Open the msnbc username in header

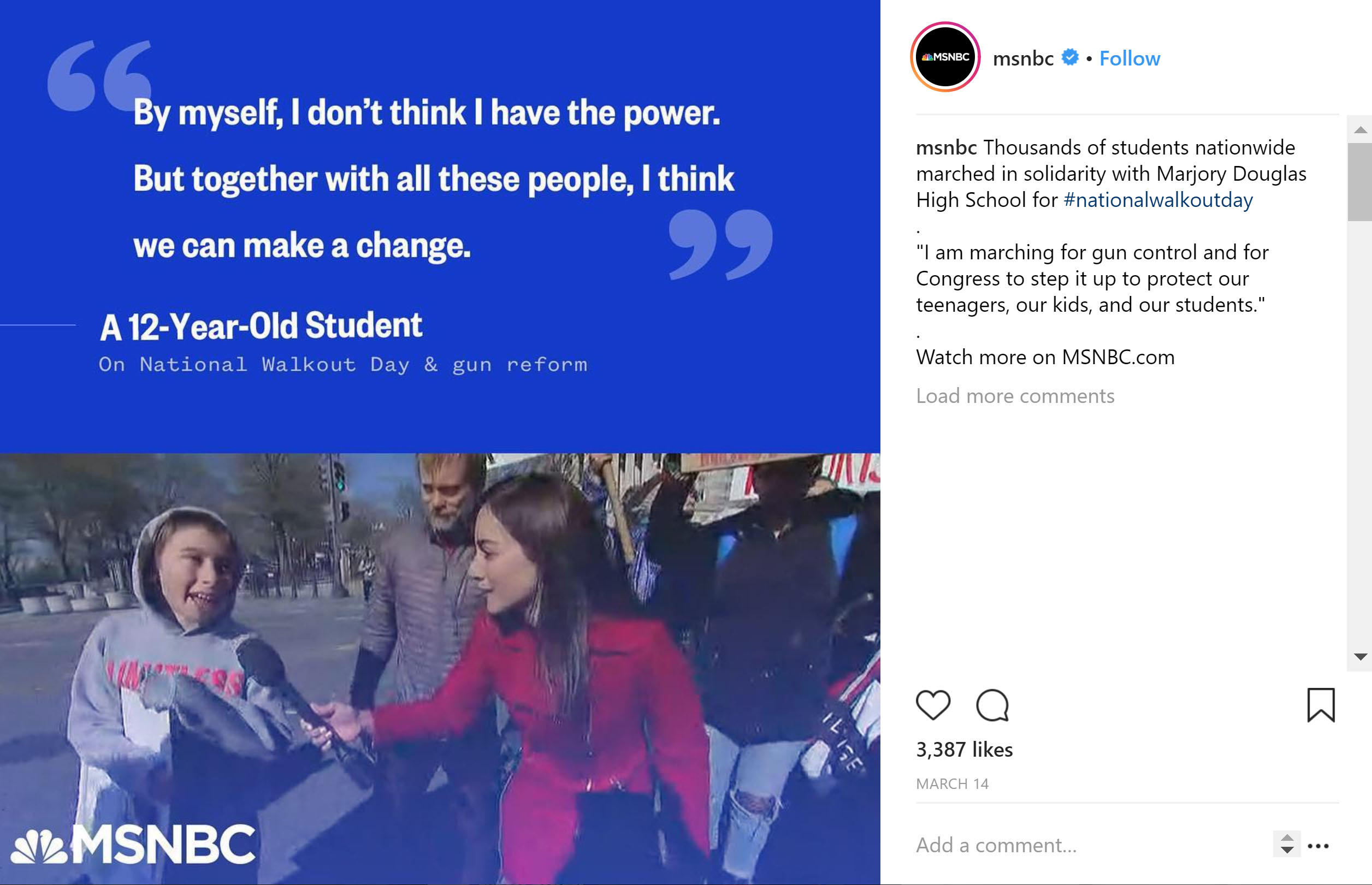(1022, 58)
